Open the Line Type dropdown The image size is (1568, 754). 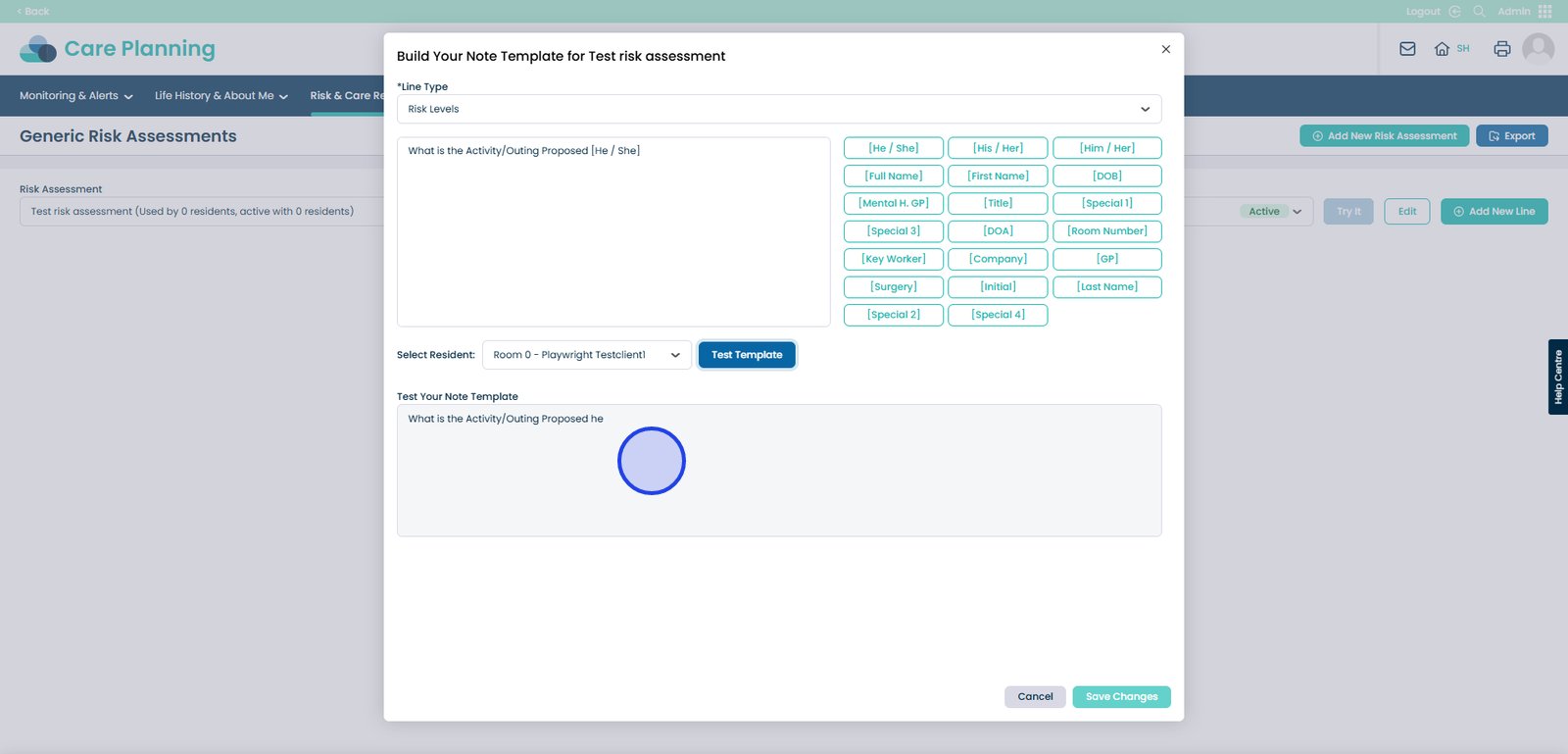[x=779, y=109]
